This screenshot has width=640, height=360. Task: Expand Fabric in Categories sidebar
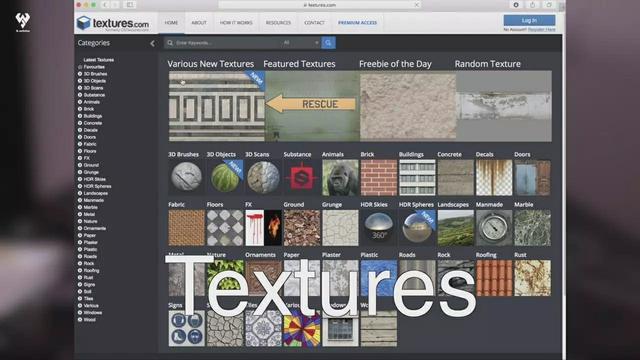(x=80, y=144)
